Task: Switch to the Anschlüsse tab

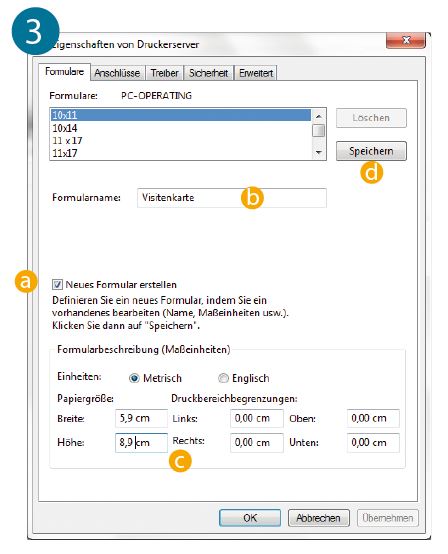Action: [117, 73]
